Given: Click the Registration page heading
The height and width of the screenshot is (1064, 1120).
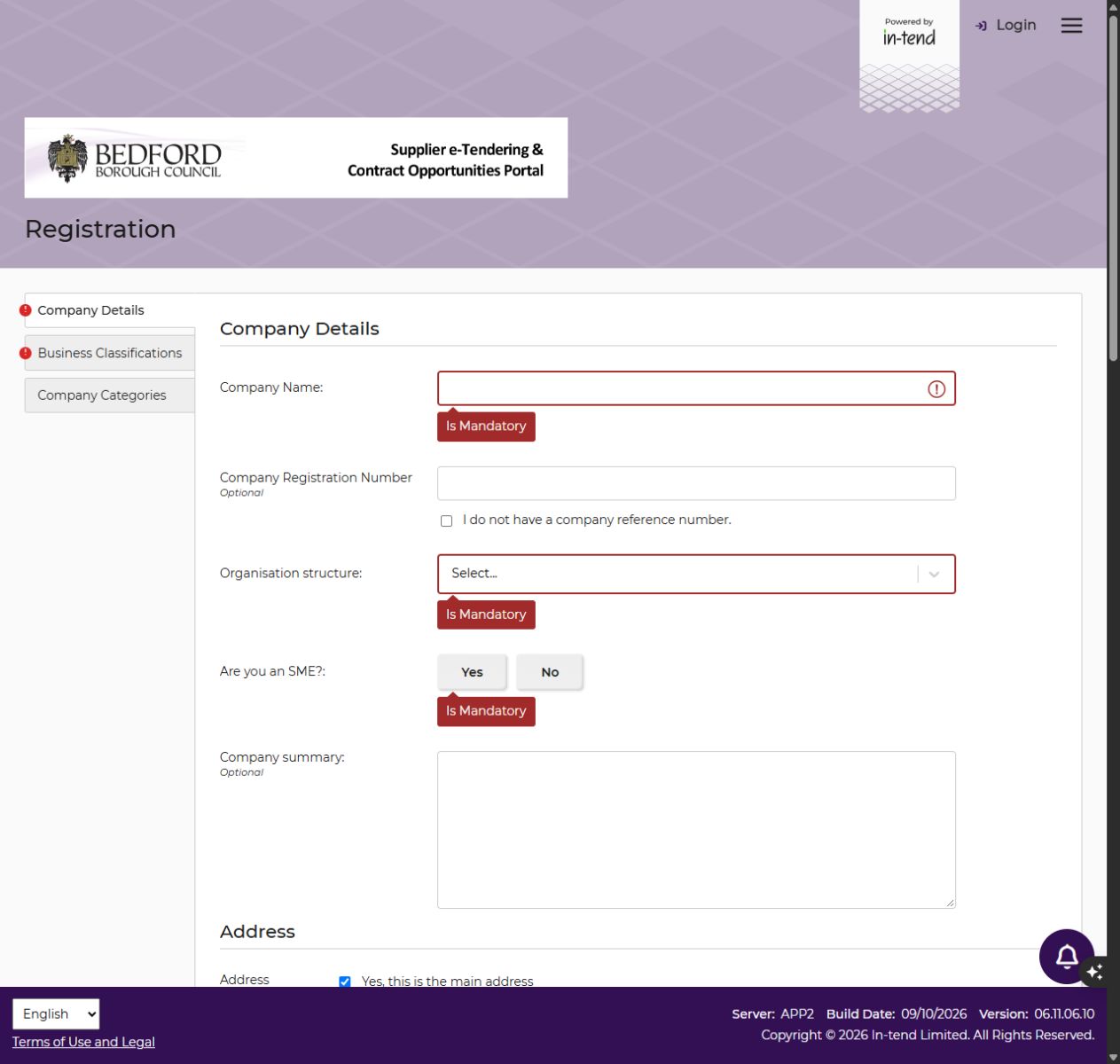Looking at the screenshot, I should (x=100, y=229).
